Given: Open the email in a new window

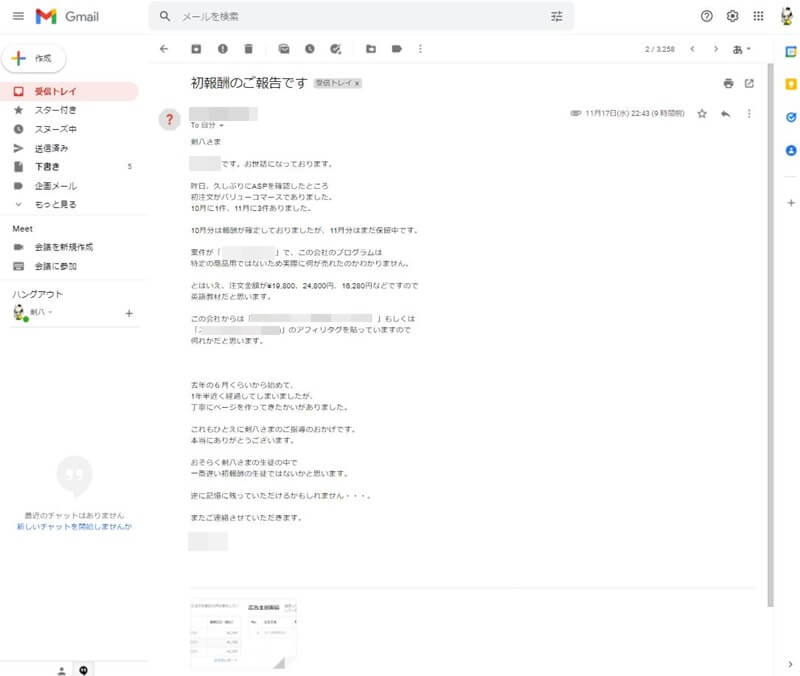Looking at the screenshot, I should click(x=749, y=83).
